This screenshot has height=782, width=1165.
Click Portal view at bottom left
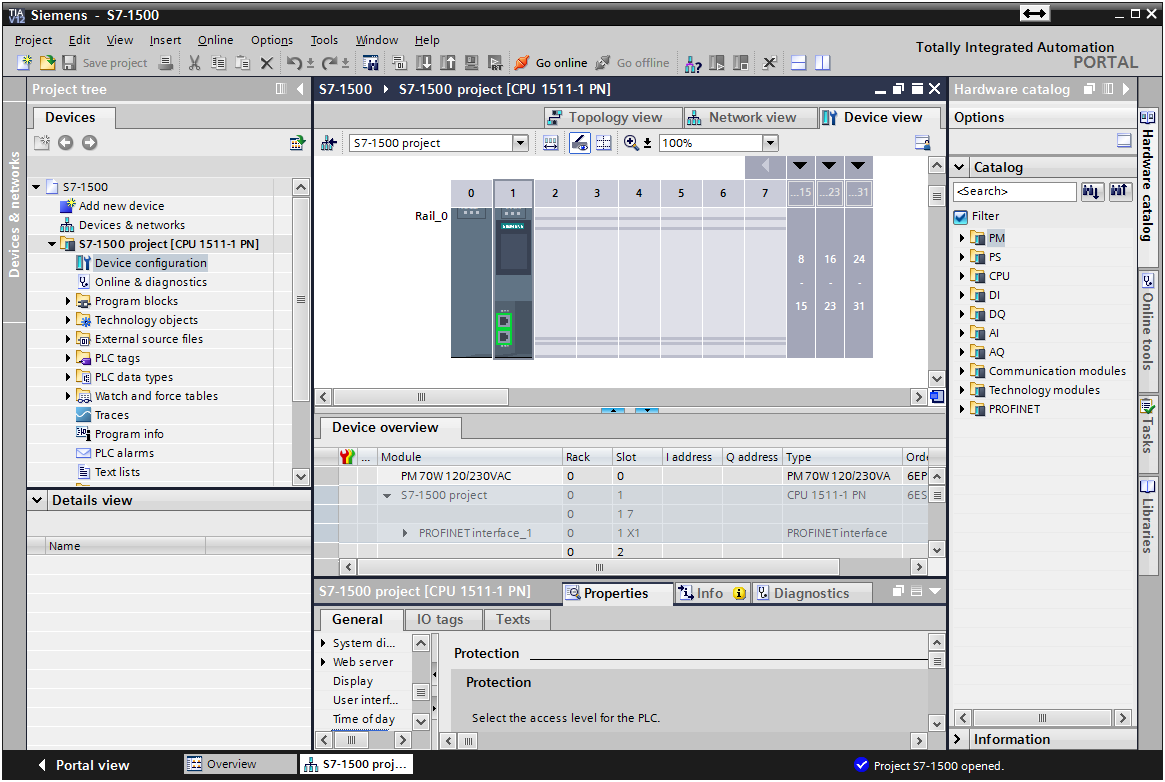click(84, 765)
